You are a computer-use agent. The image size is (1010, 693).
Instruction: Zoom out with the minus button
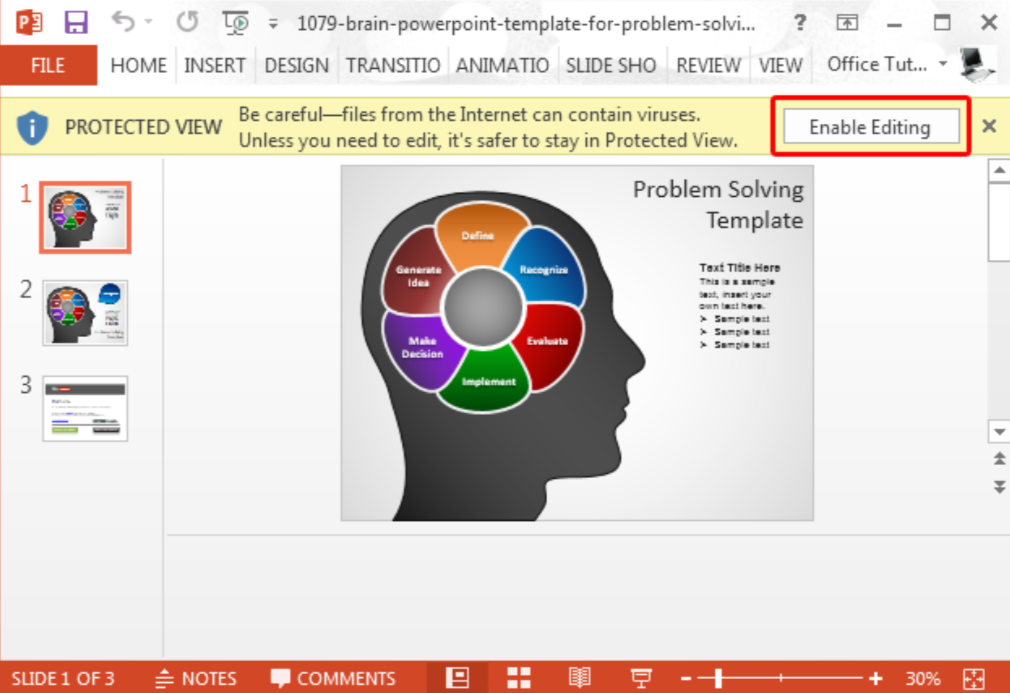[686, 678]
